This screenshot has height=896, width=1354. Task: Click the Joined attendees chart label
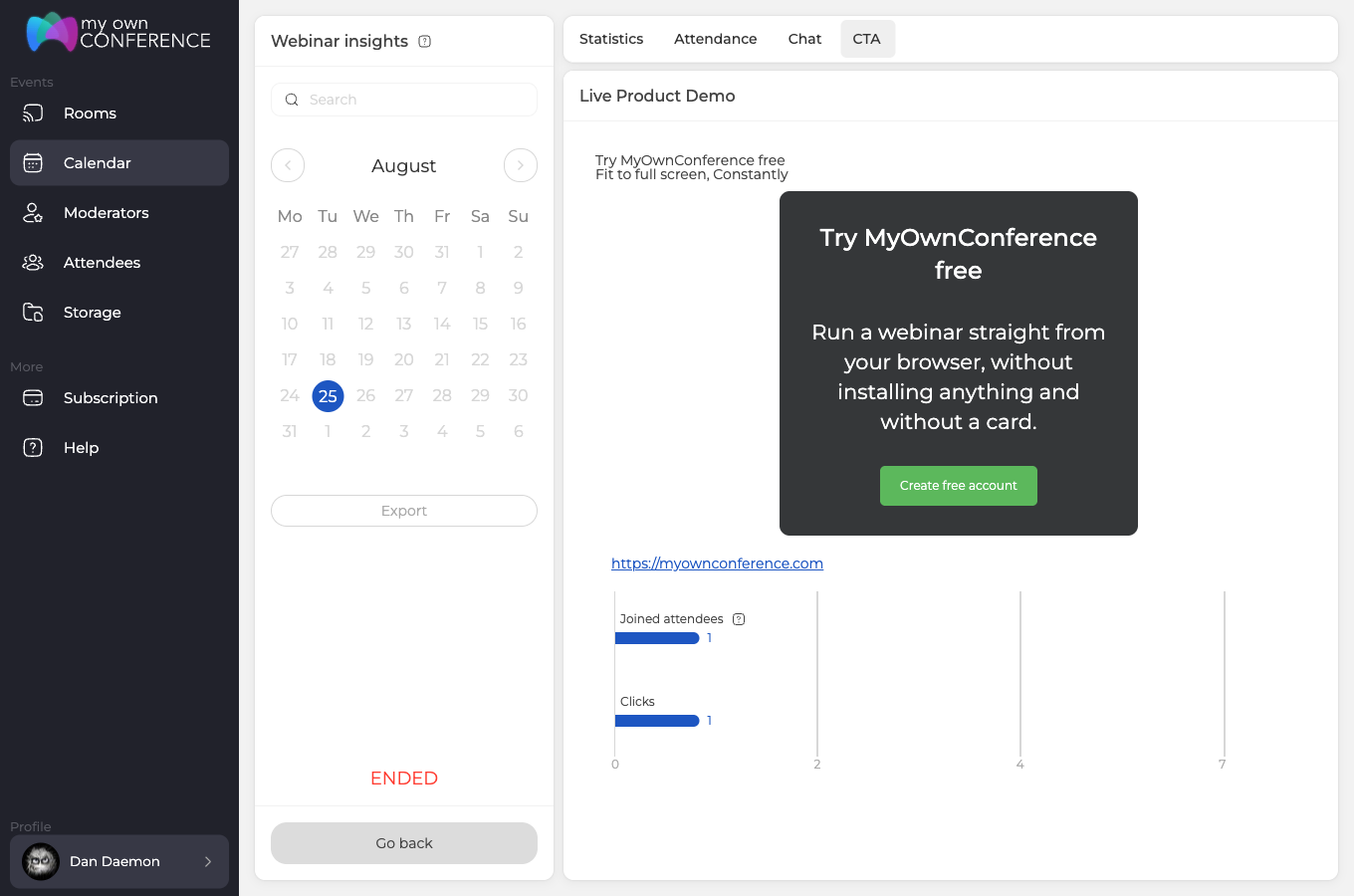point(672,619)
